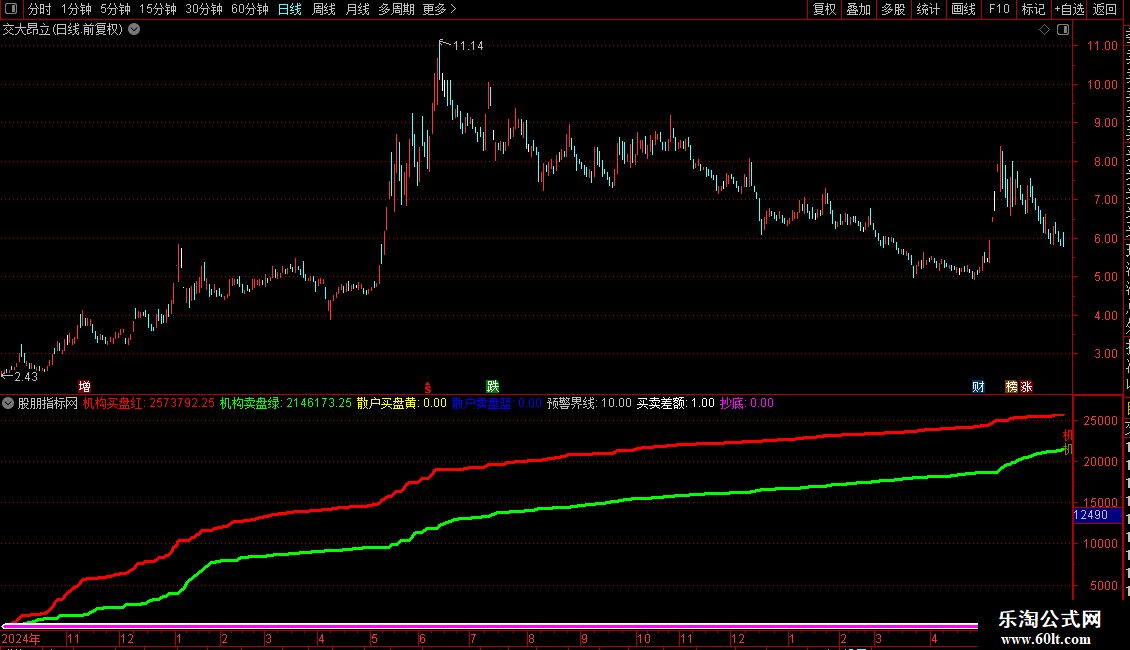Click the 返回 back button
Screen dimensions: 1130x650
click(1104, 9)
